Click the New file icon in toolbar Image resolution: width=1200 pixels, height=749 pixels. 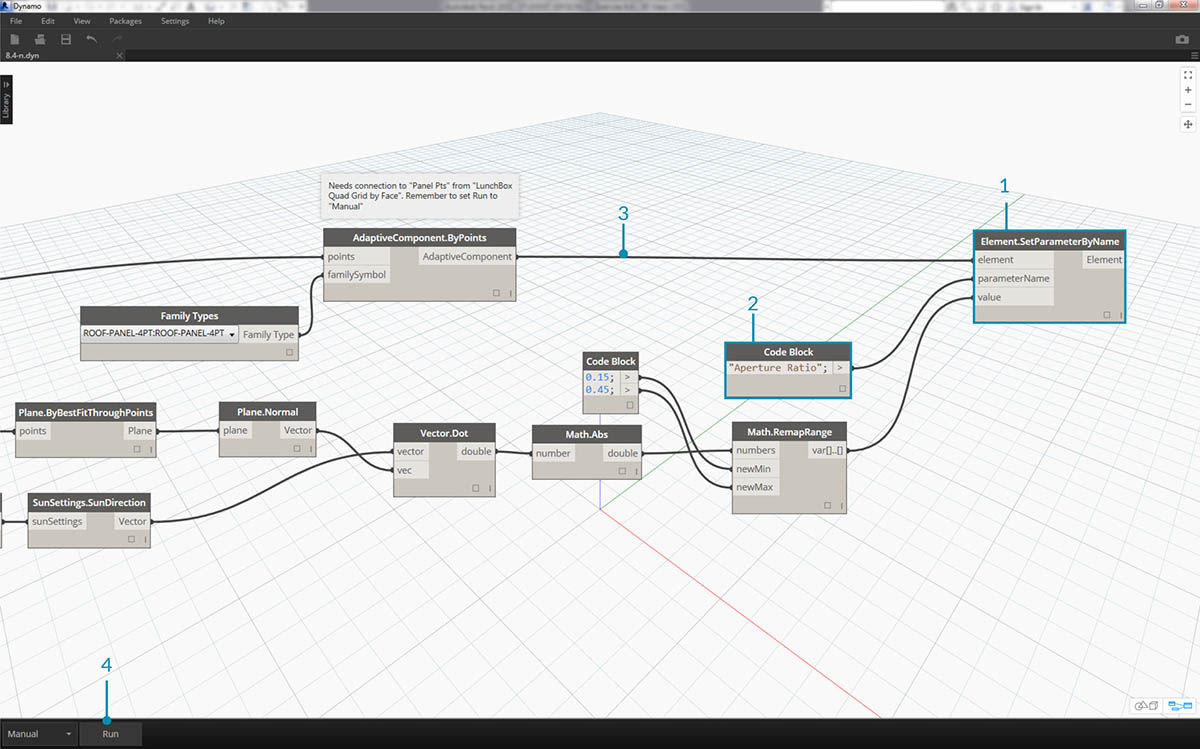(15, 39)
